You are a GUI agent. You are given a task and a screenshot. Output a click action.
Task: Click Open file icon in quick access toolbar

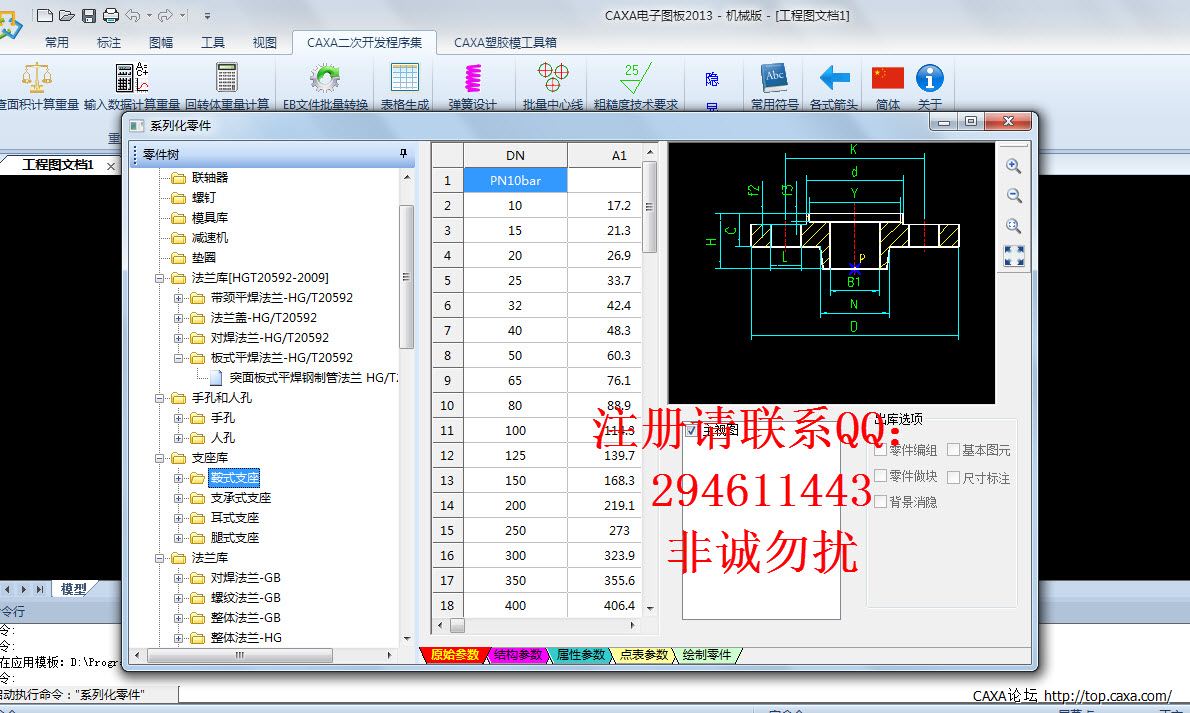67,15
